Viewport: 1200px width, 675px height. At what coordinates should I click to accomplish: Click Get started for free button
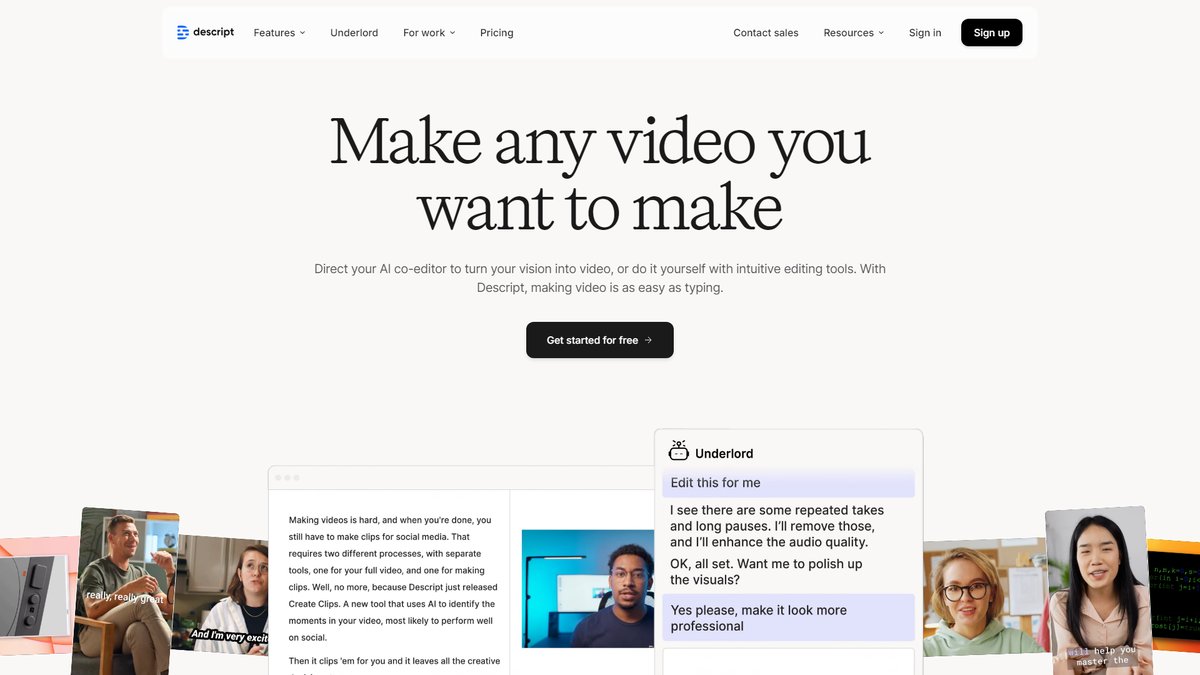[x=600, y=340]
